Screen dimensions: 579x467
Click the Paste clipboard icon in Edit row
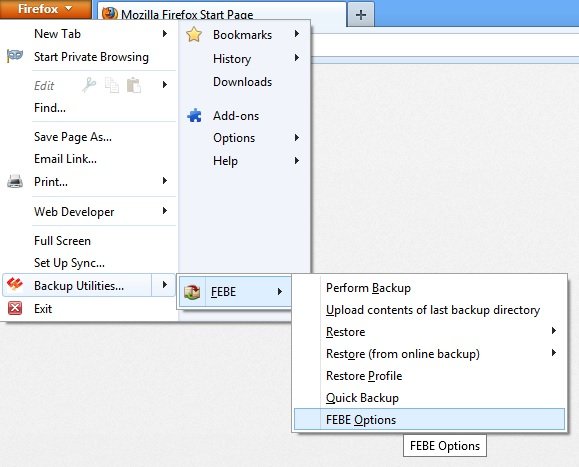pyautogui.click(x=134, y=85)
